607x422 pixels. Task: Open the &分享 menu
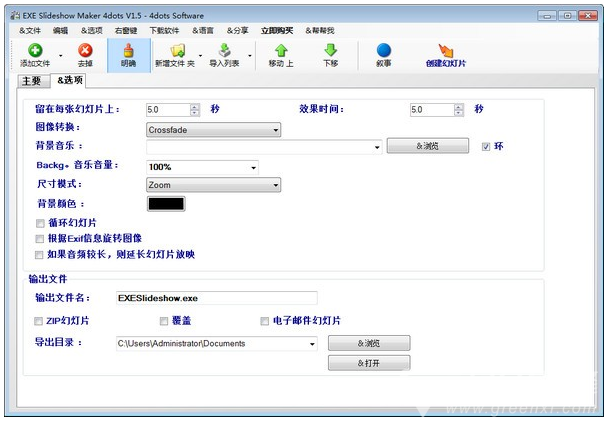click(237, 31)
